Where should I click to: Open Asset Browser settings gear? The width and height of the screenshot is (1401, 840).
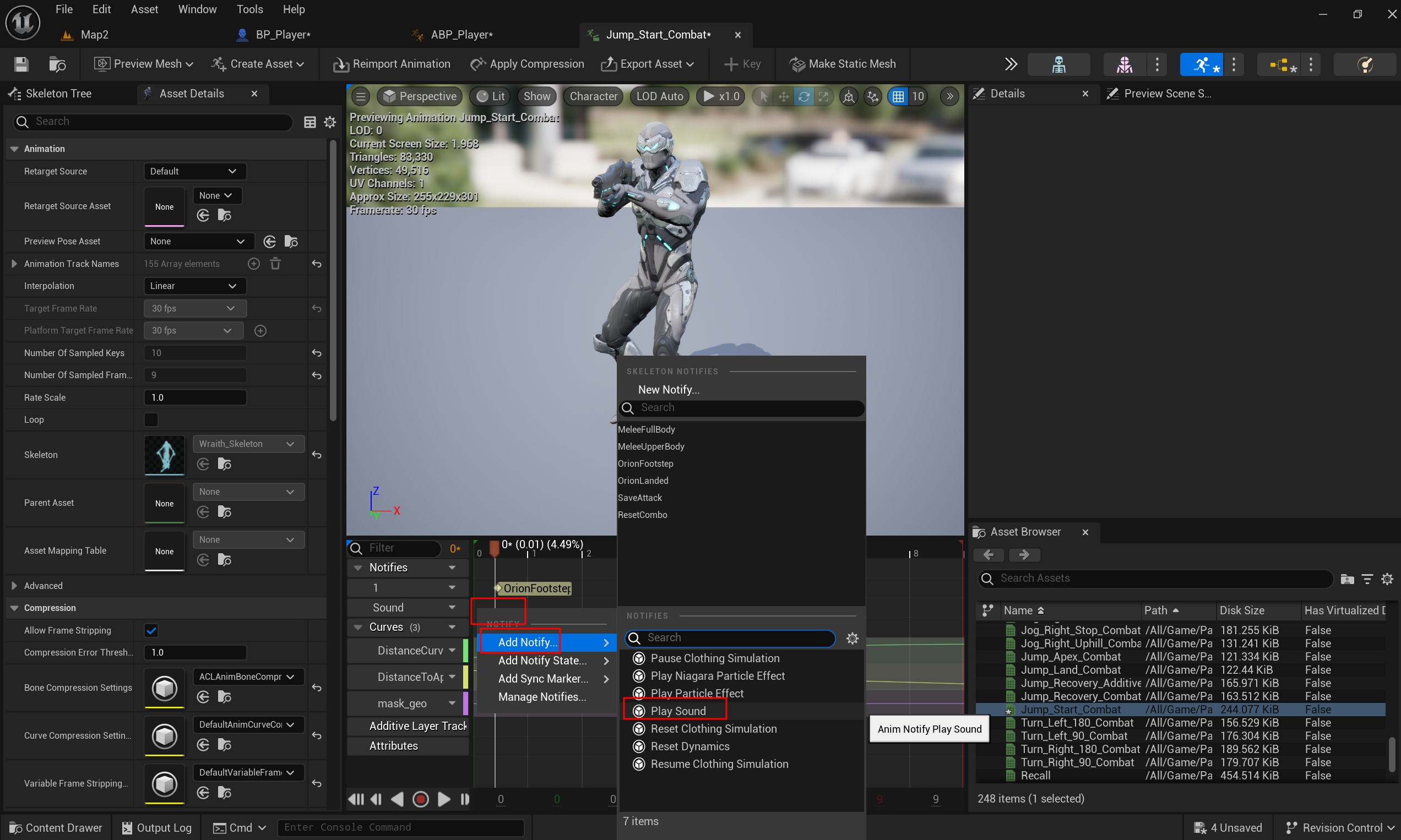(1387, 579)
